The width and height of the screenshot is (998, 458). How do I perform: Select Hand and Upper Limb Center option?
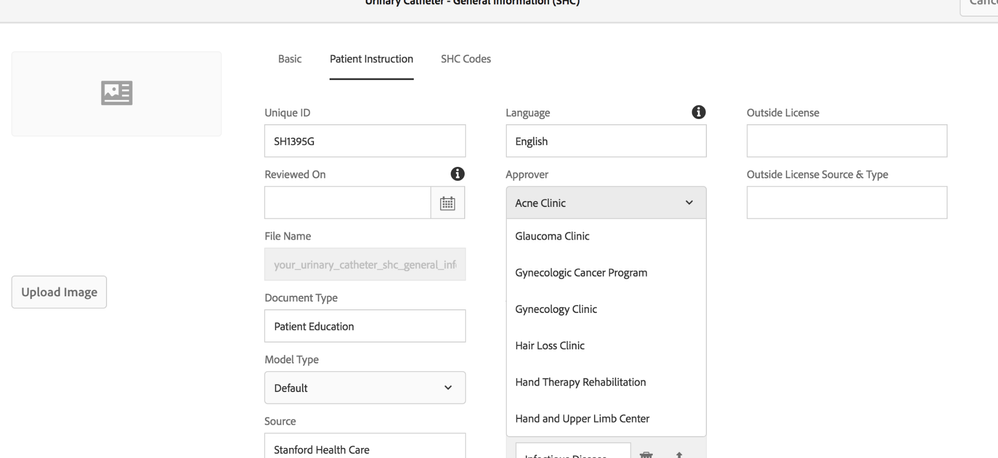point(582,419)
